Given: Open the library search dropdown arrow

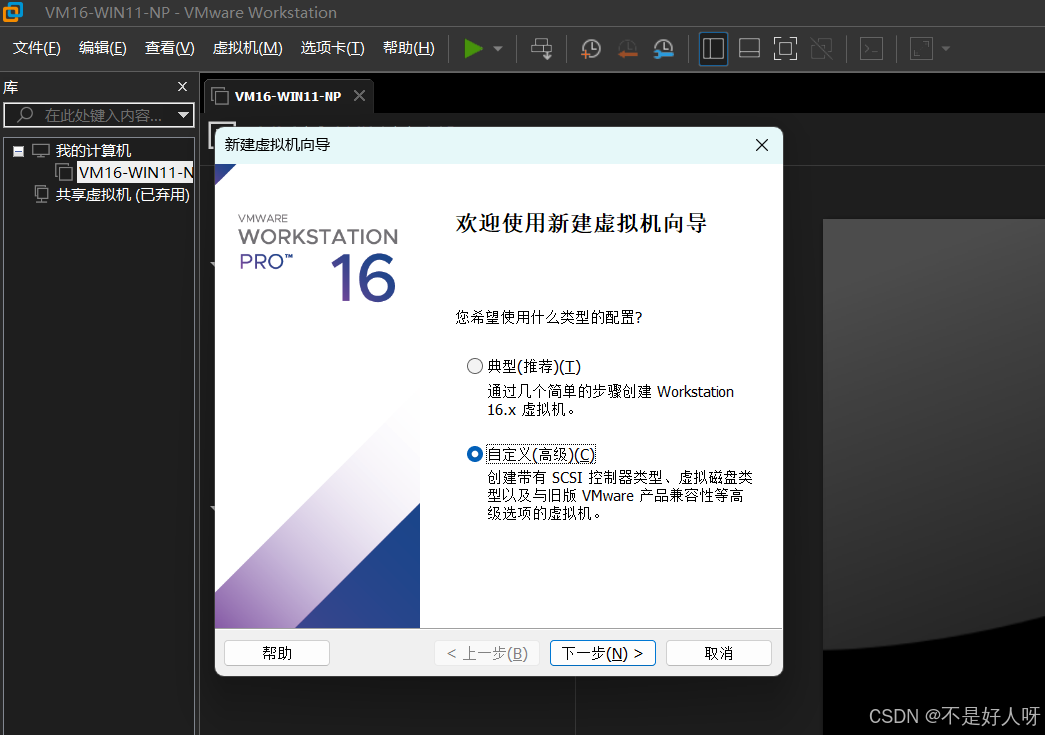Looking at the screenshot, I should 183,115.
